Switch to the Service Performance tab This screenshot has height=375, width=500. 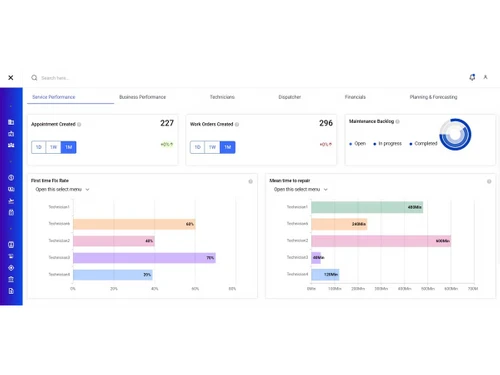pos(54,97)
